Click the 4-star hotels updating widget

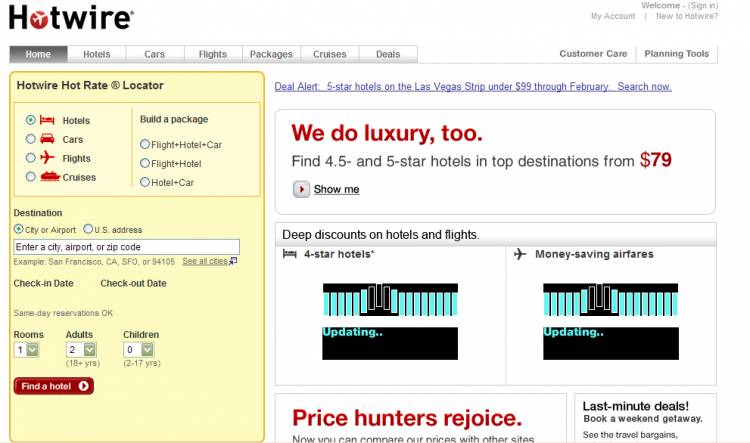pyautogui.click(x=390, y=321)
